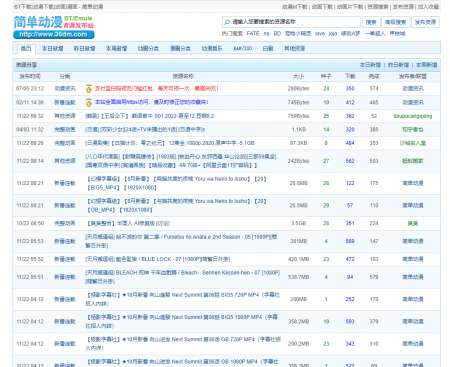
Task: Click download count 593
Action: coord(350,321)
